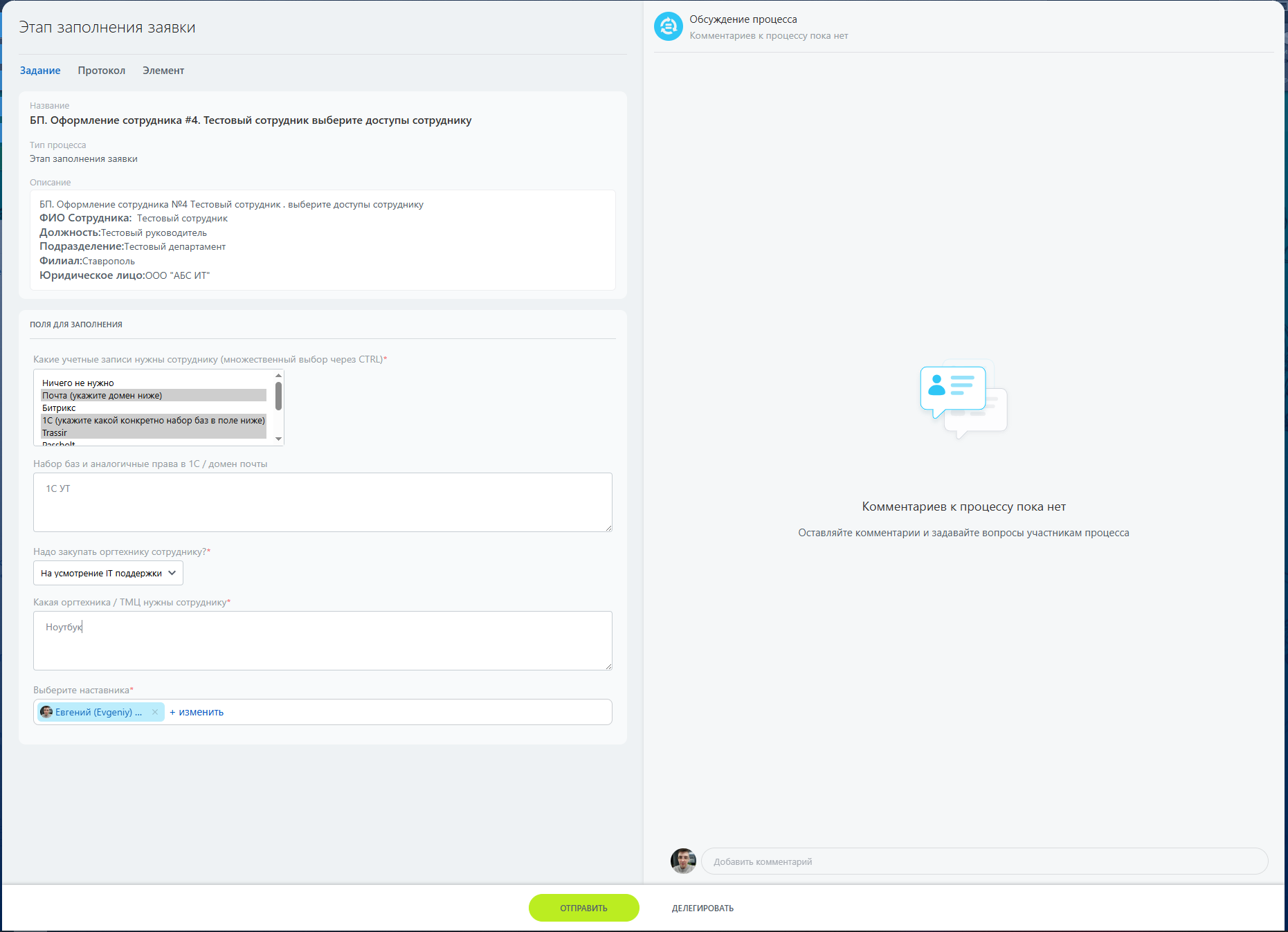This screenshot has width=1288, height=932.
Task: Click the ДЕЛЕГИРОВАТЬ button
Action: 702,908
